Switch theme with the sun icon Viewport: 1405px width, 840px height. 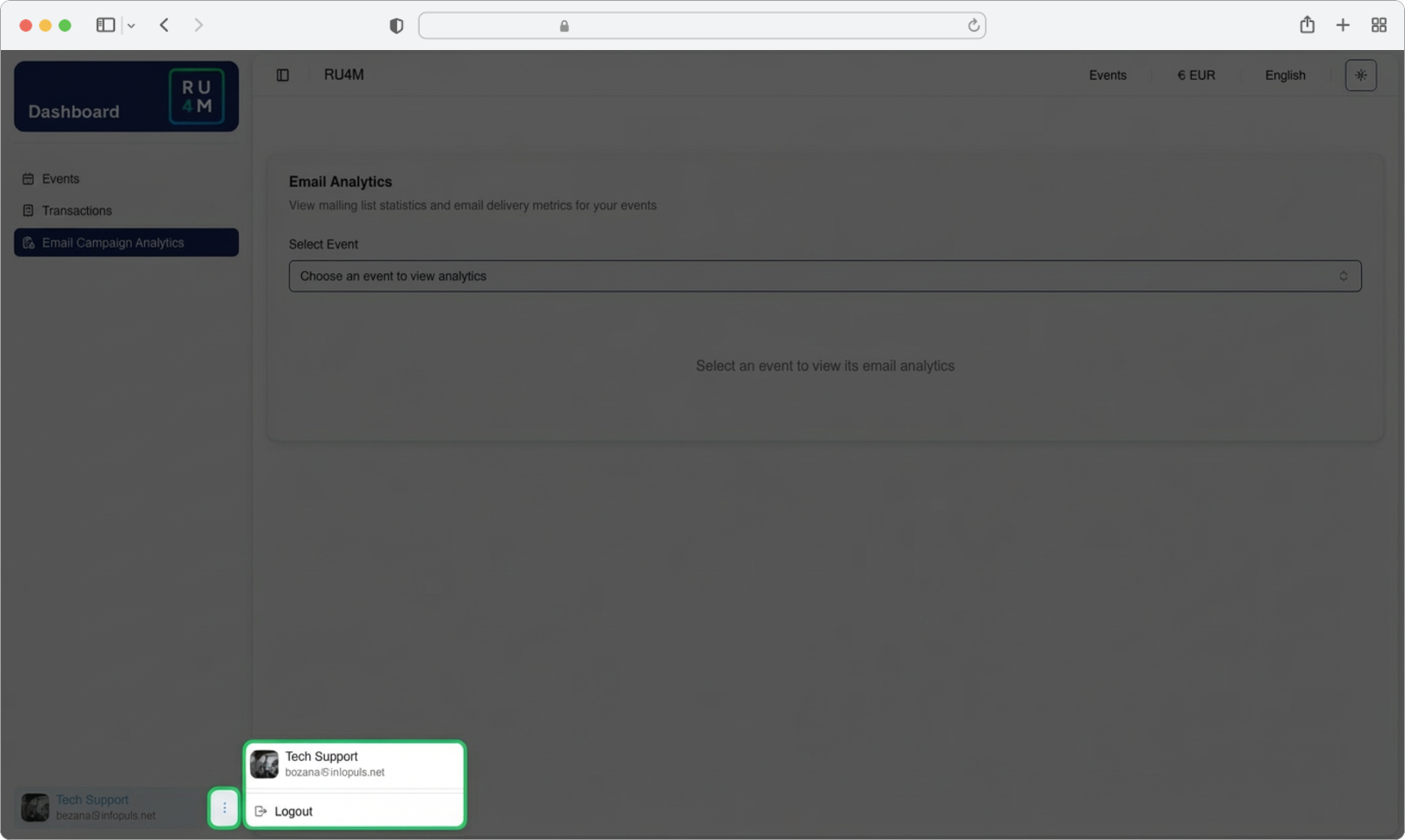[1360, 75]
